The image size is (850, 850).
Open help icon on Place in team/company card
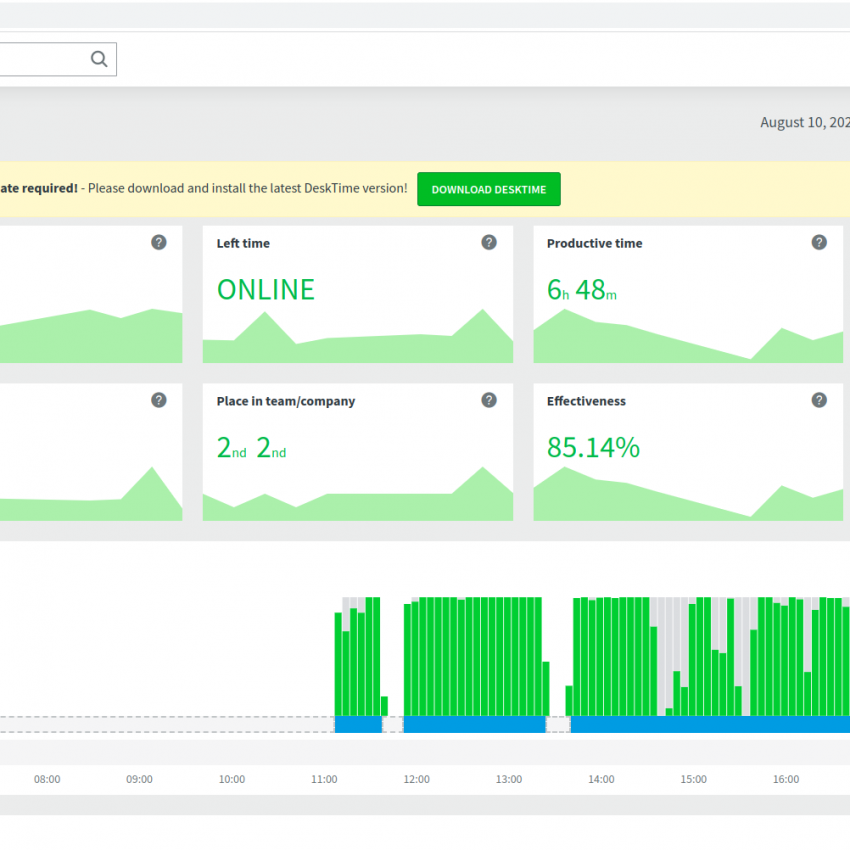coord(489,400)
